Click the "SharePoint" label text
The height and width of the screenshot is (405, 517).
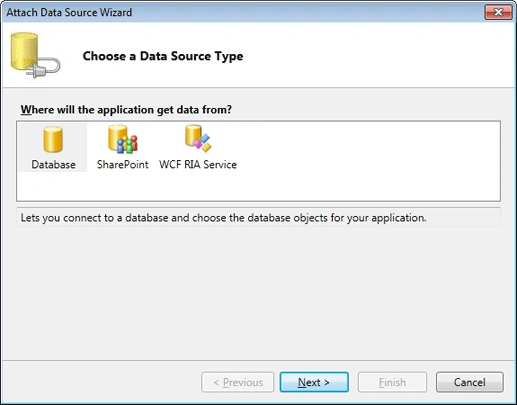[x=123, y=164]
